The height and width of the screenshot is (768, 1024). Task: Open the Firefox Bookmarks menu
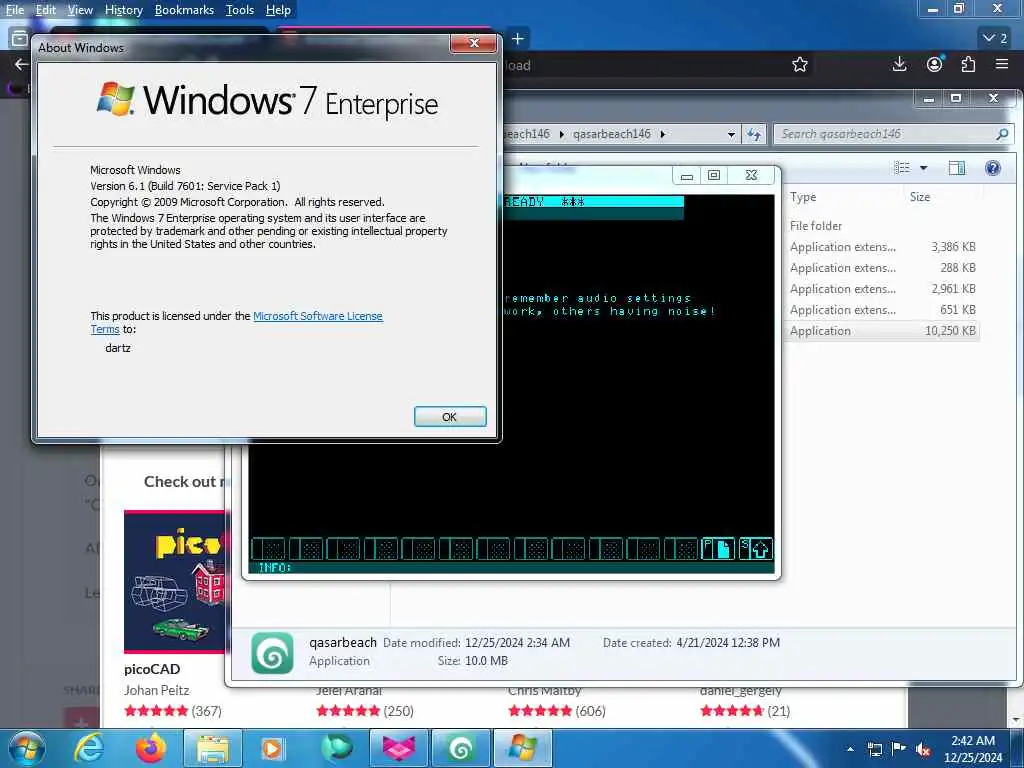tap(184, 10)
